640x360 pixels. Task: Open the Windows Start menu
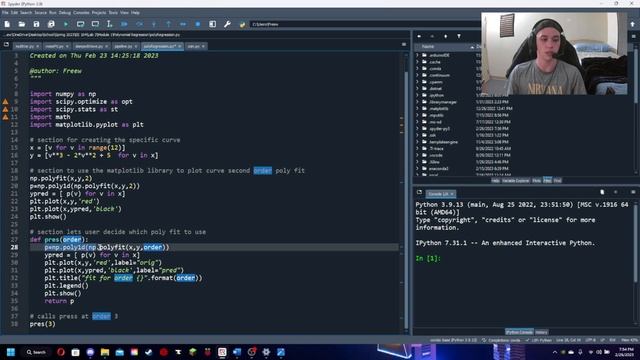[11, 352]
